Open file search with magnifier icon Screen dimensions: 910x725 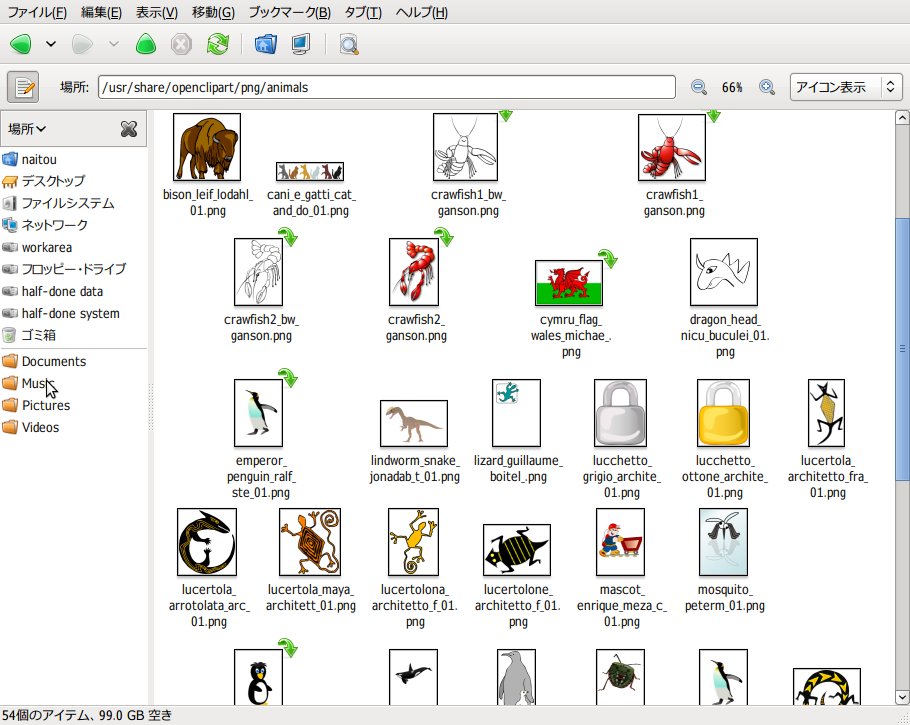coord(348,44)
